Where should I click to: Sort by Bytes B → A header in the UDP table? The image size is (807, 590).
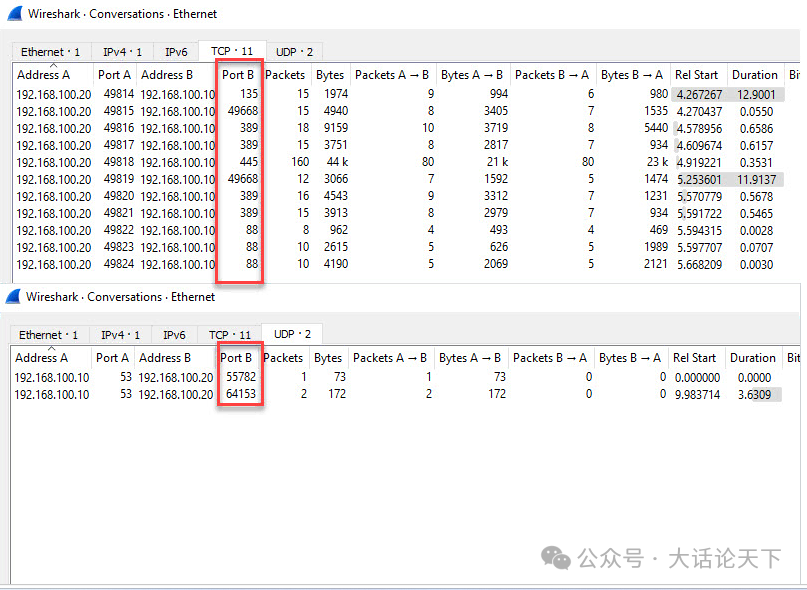coord(630,358)
